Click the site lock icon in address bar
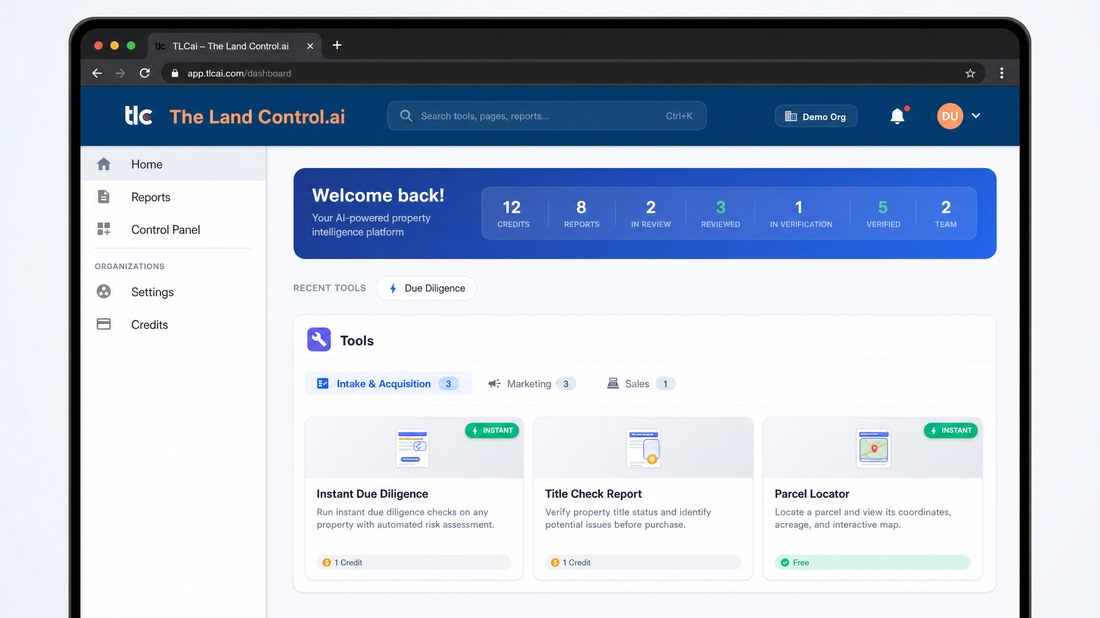1100x618 pixels. coord(175,73)
